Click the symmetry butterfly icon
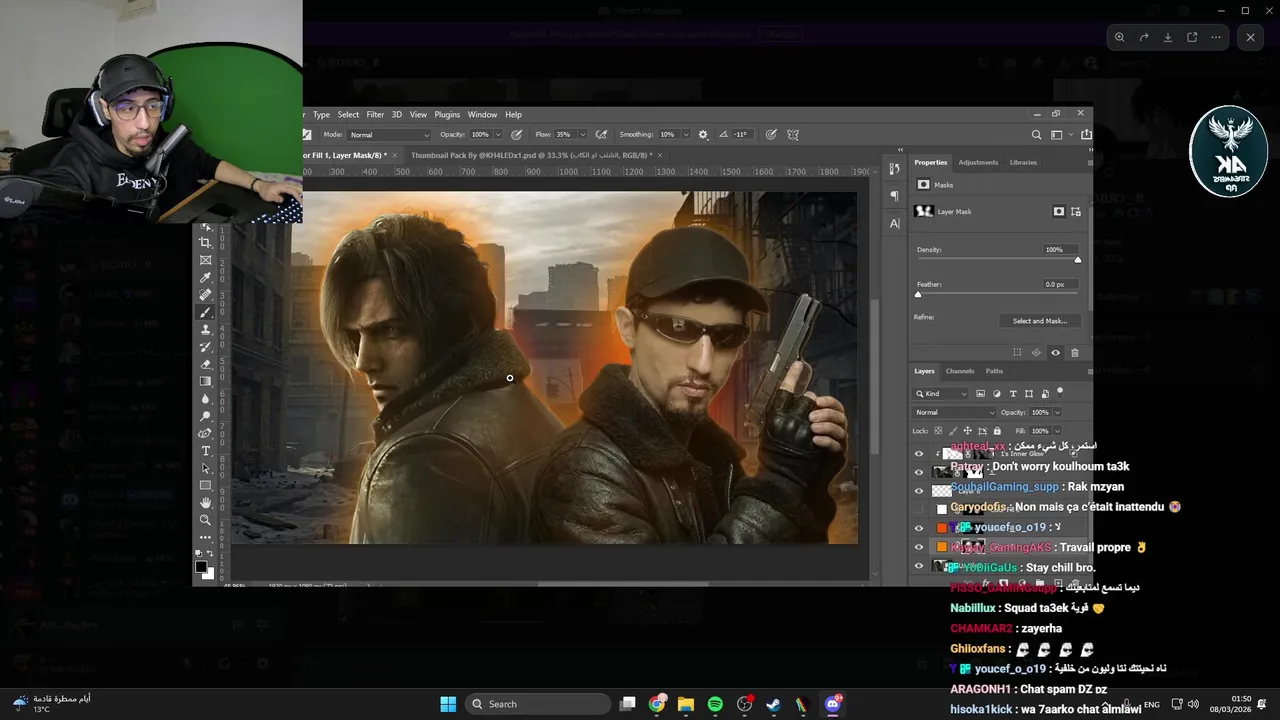 [793, 134]
